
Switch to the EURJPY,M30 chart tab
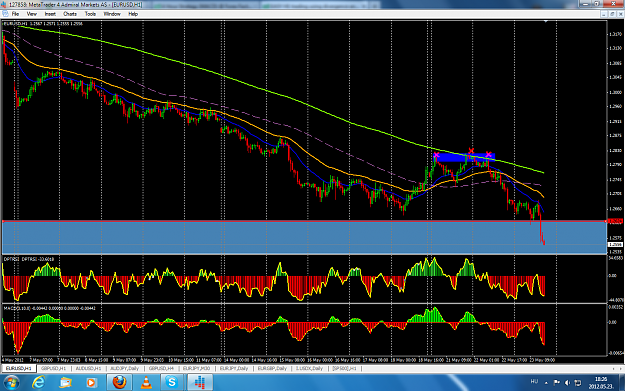196,368
